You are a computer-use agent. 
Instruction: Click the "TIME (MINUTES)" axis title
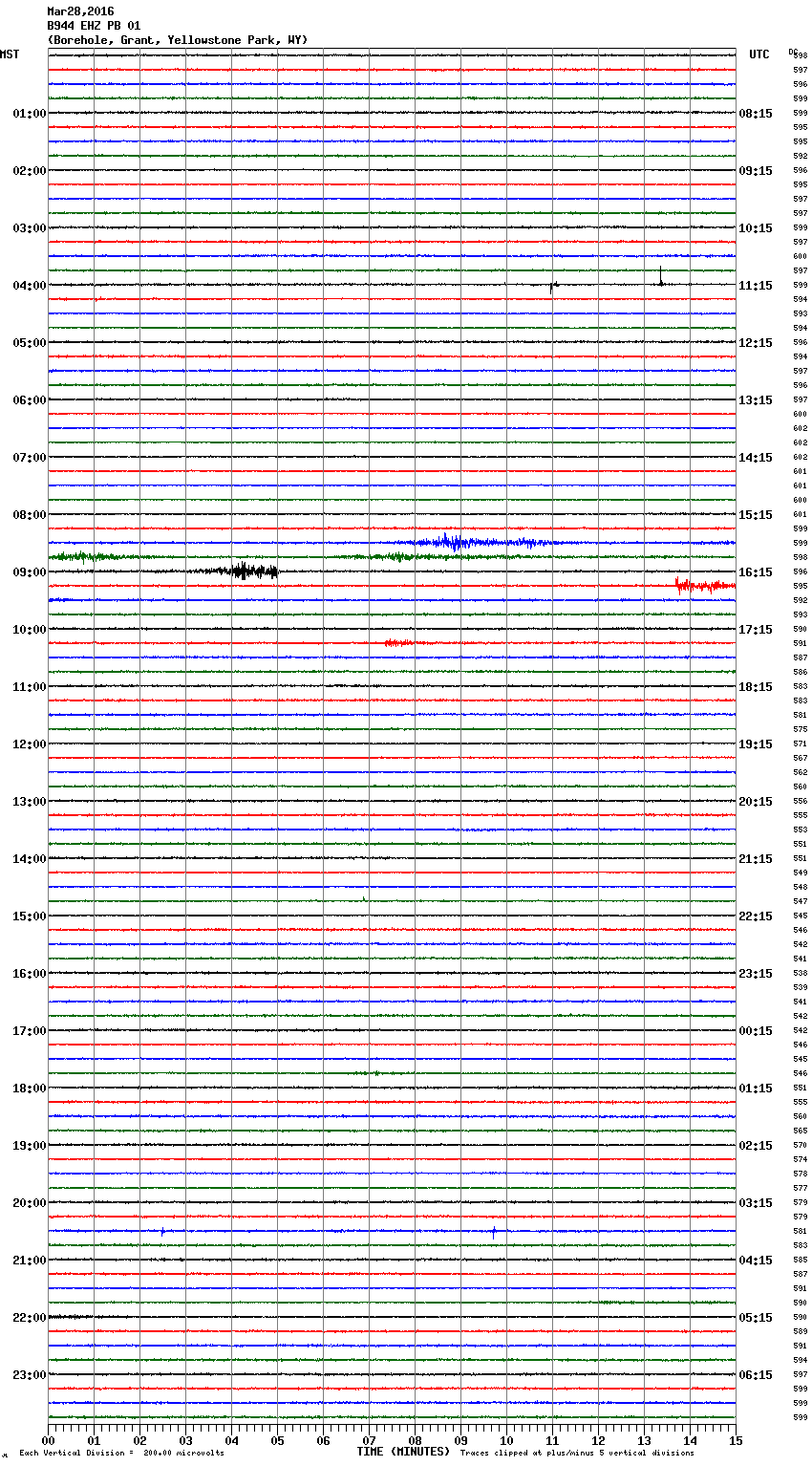point(403,1452)
